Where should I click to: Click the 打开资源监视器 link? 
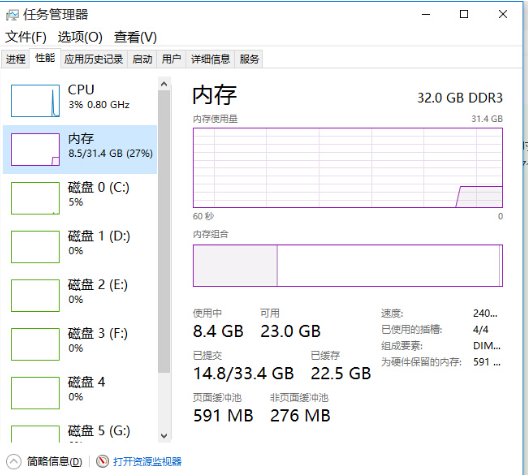(x=147, y=462)
